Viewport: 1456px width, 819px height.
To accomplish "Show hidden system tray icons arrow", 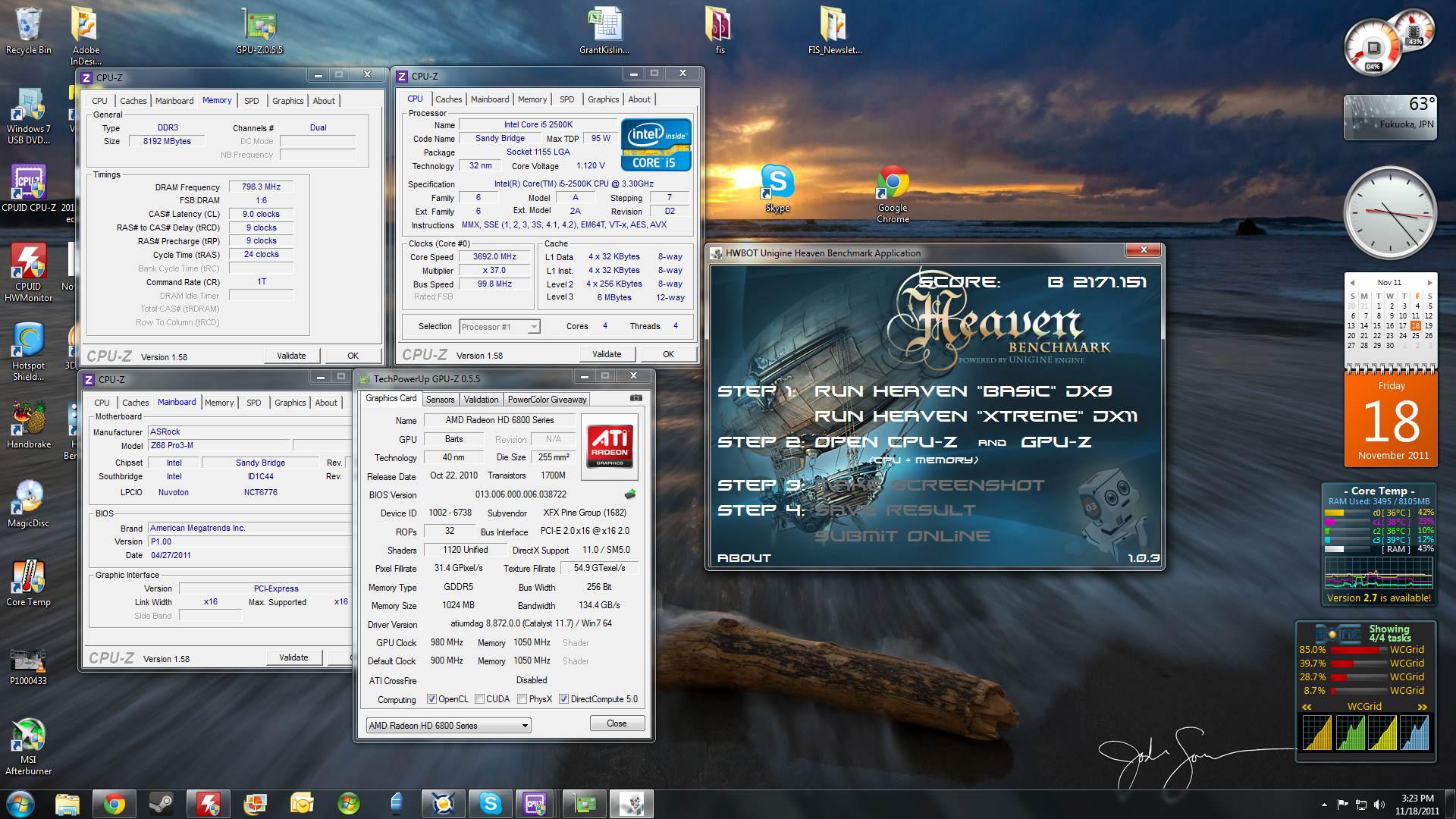I will [1324, 805].
